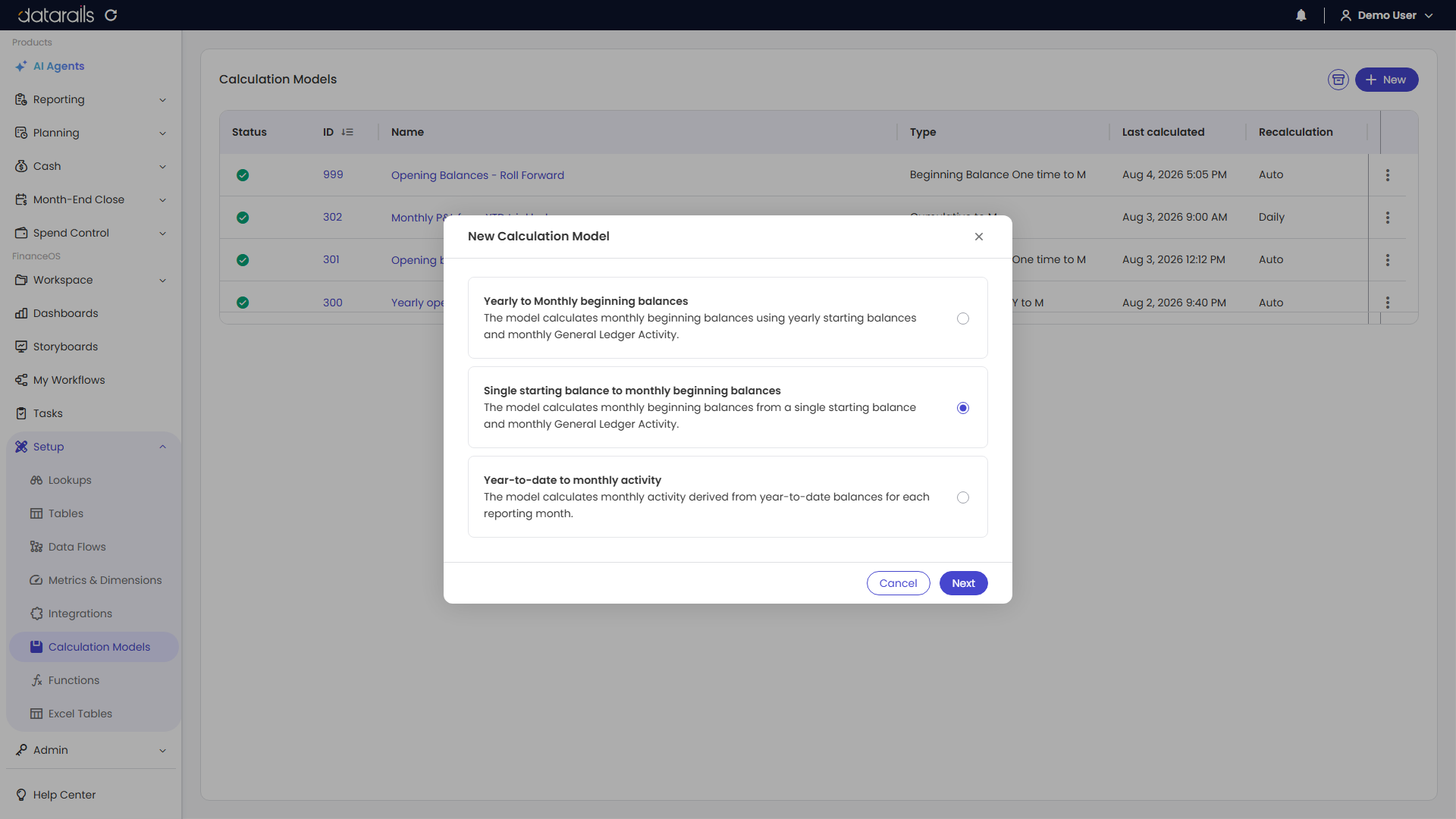Open row actions for model 301

pos(1388,260)
